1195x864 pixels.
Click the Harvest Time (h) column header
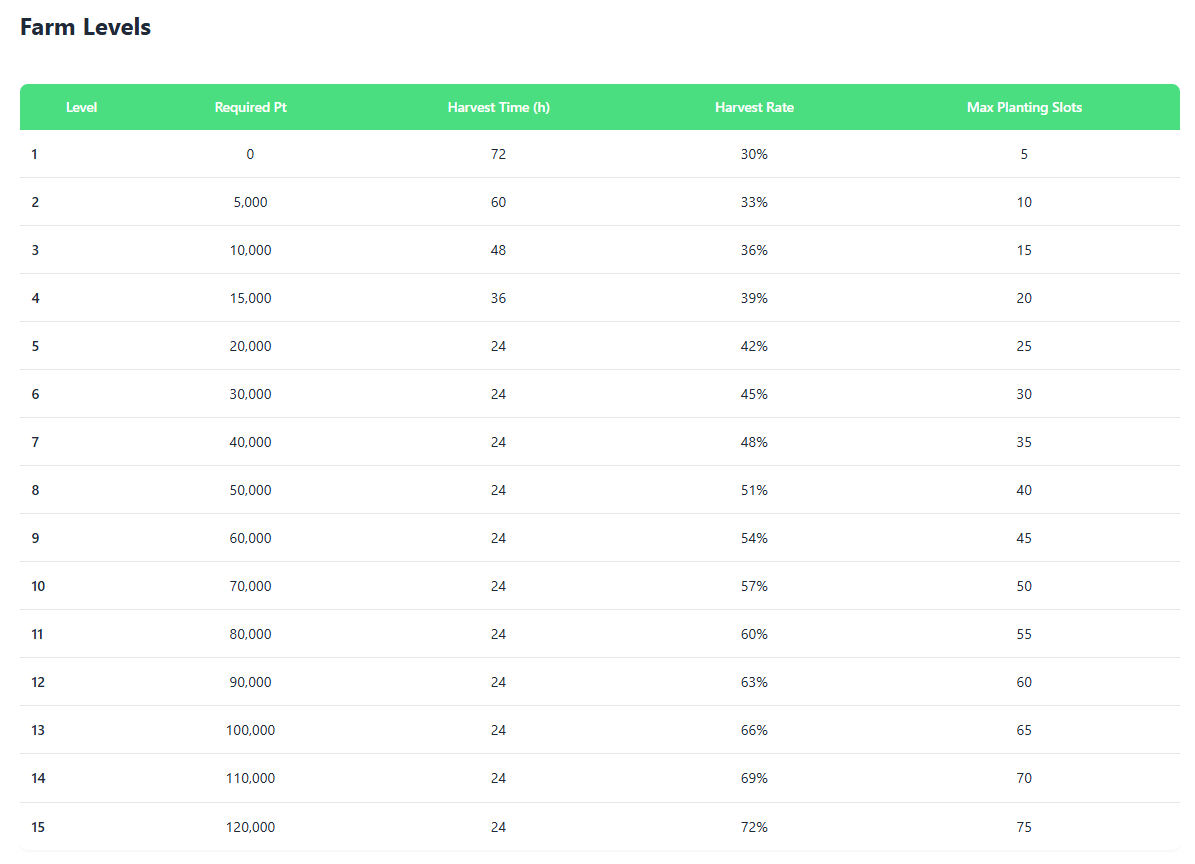pyautogui.click(x=498, y=107)
